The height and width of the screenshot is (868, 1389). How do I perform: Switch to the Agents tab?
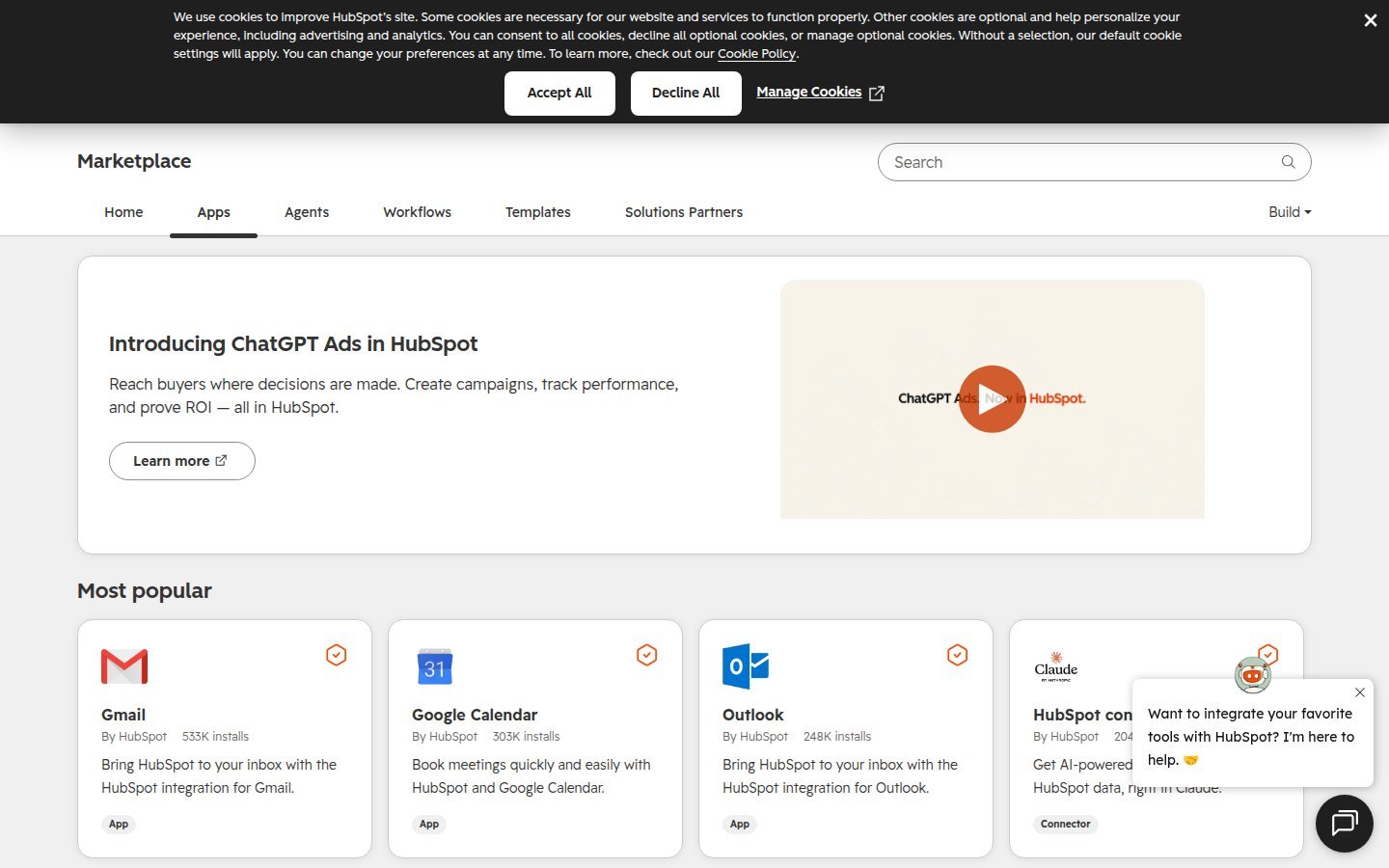click(307, 212)
